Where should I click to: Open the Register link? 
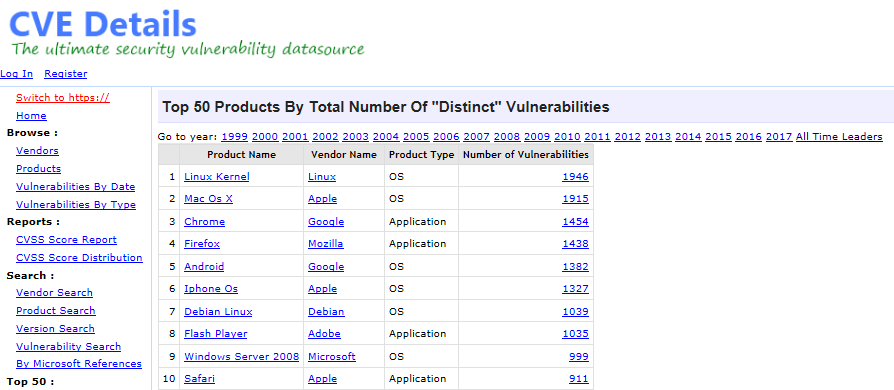coord(66,74)
